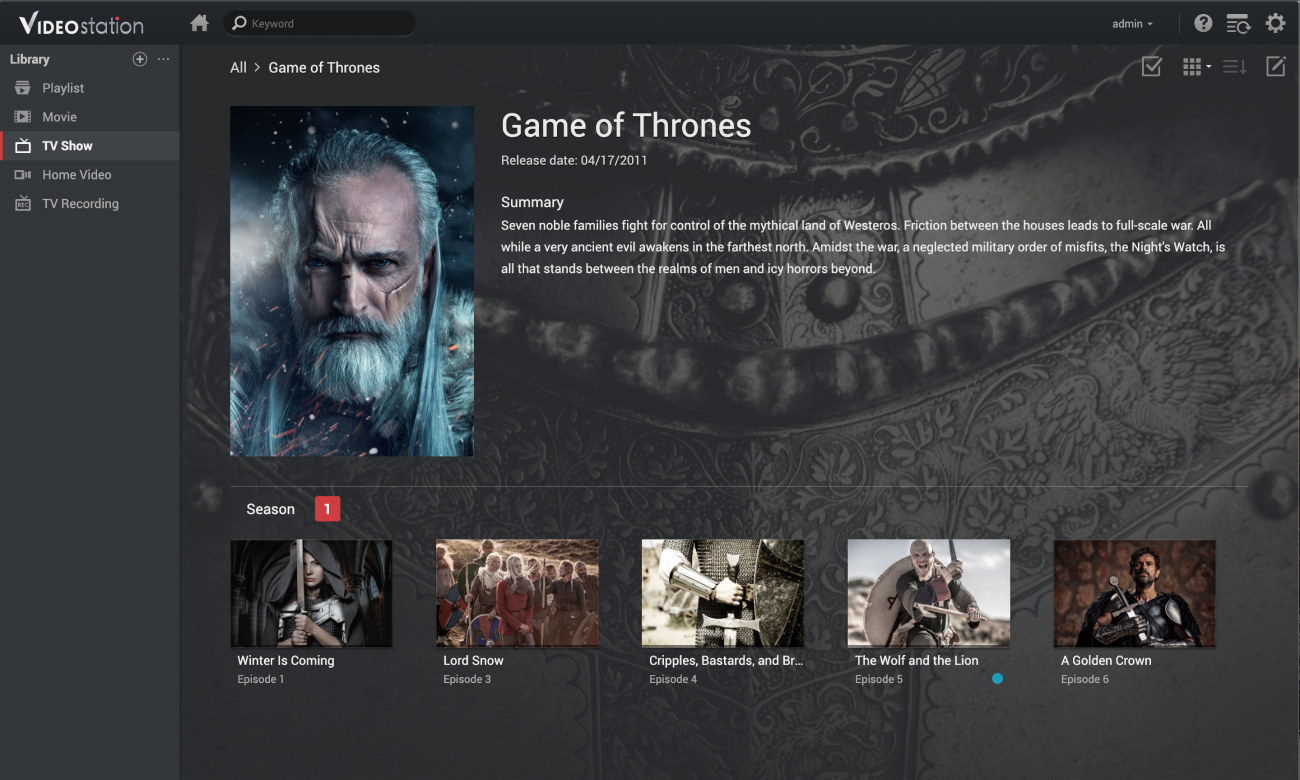1300x780 pixels.
Task: Click the Keyword search field
Action: coord(320,23)
